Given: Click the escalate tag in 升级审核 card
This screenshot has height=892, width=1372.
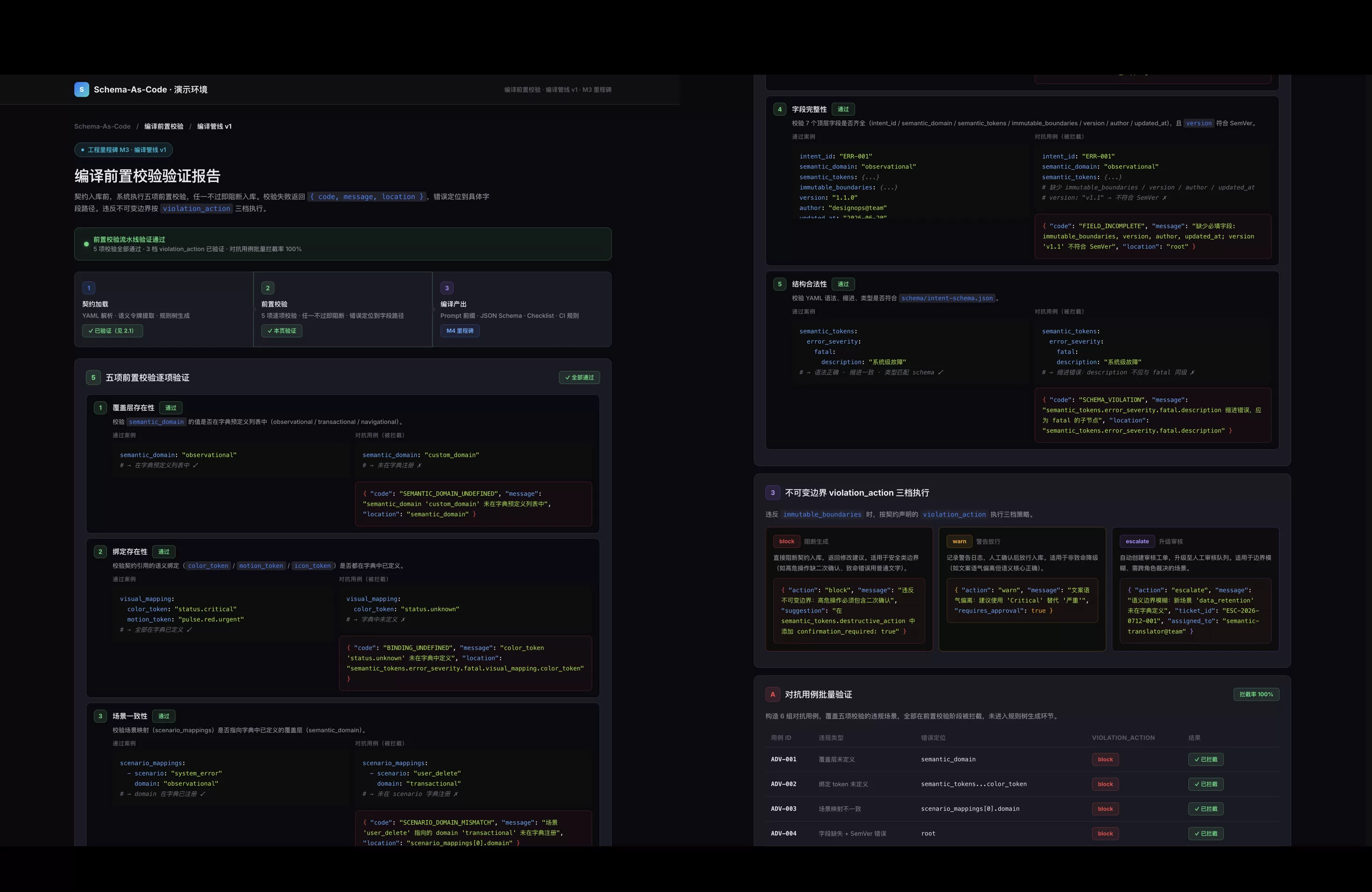Looking at the screenshot, I should coord(1137,541).
